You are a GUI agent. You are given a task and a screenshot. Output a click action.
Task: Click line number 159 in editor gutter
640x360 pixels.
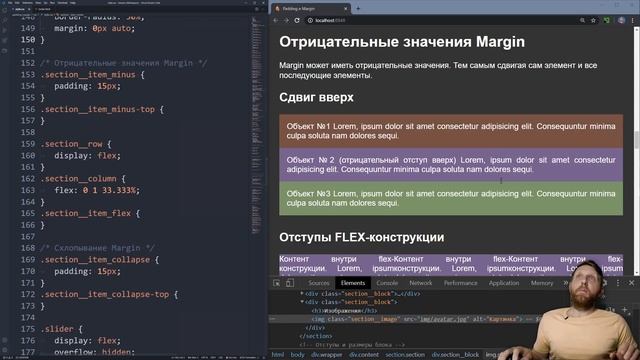[28, 144]
